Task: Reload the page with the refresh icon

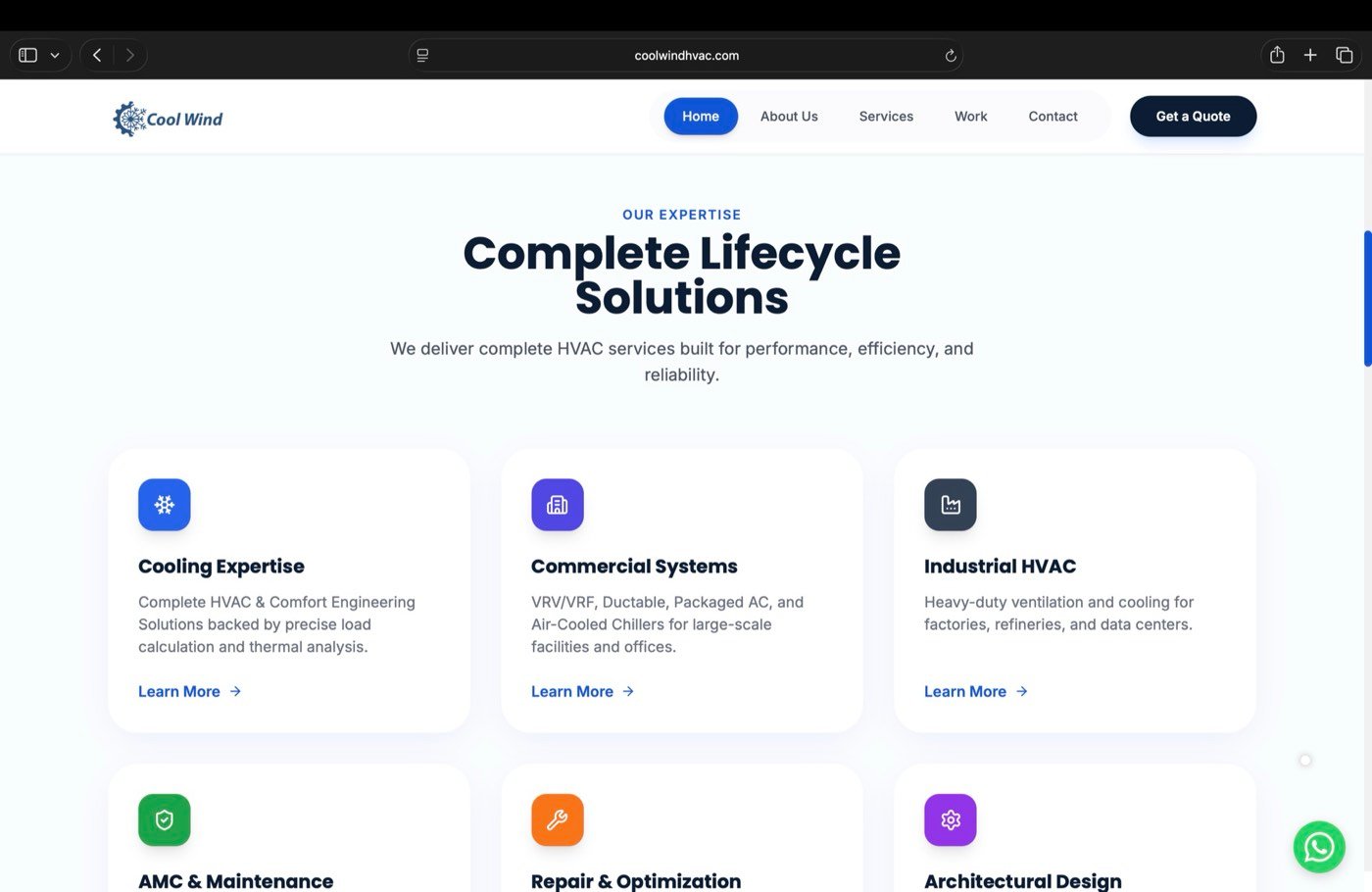Action: pyautogui.click(x=950, y=56)
